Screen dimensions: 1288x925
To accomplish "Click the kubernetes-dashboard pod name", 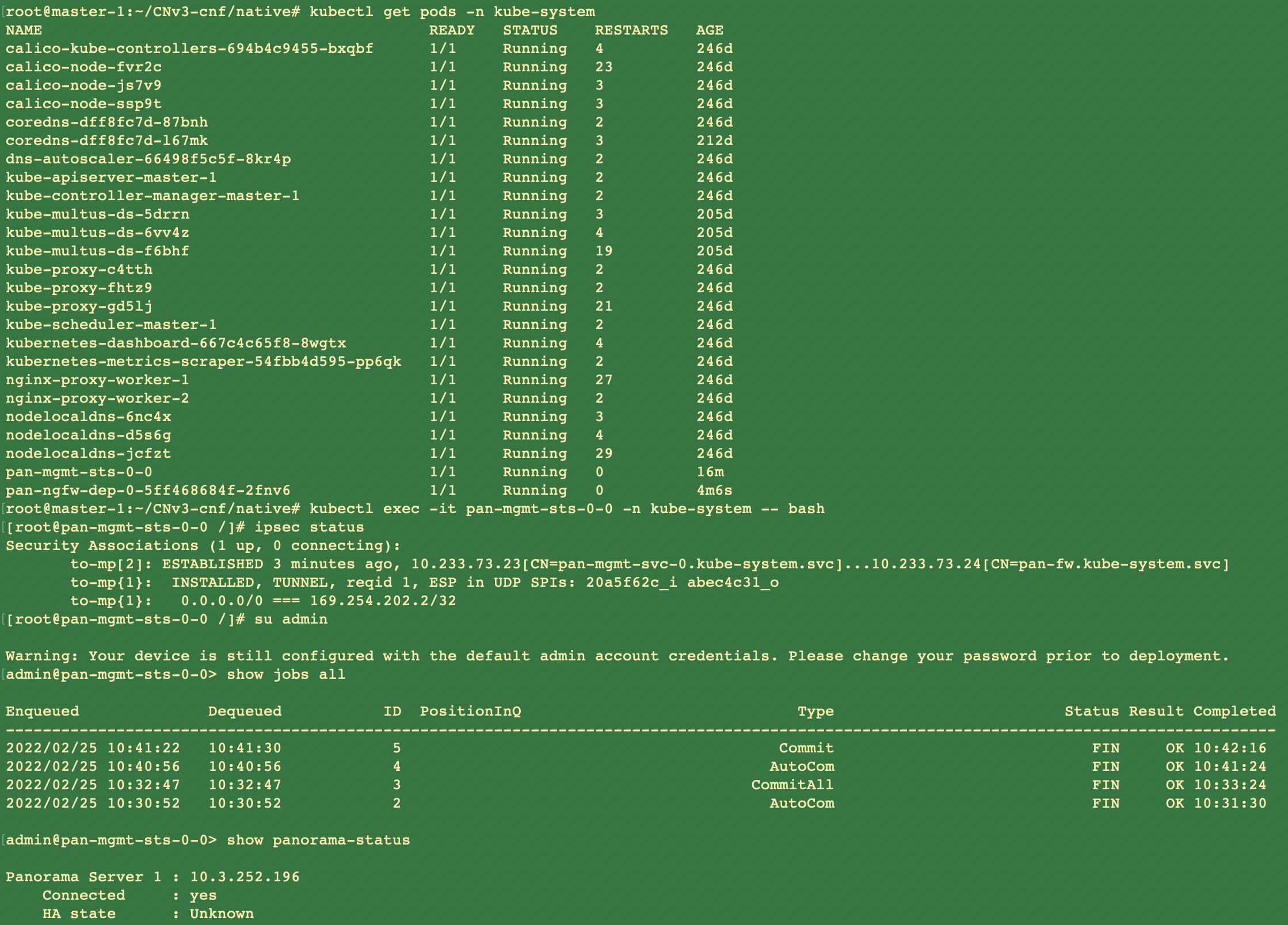I will pyautogui.click(x=176, y=343).
